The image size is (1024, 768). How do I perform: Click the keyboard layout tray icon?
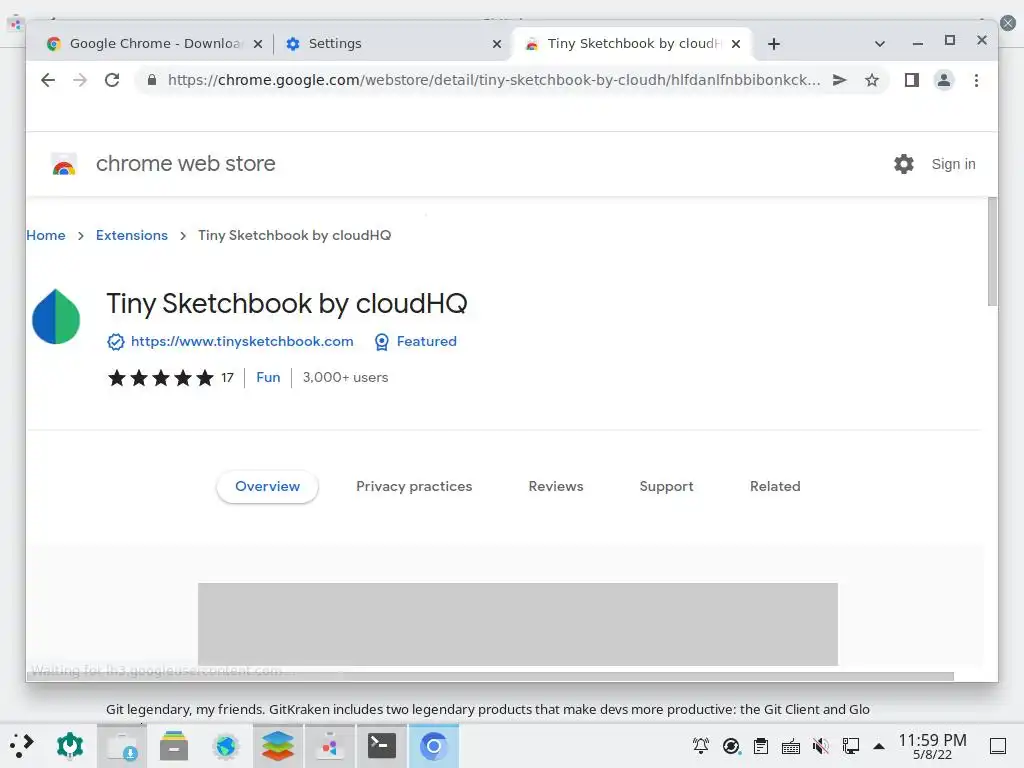(x=791, y=746)
